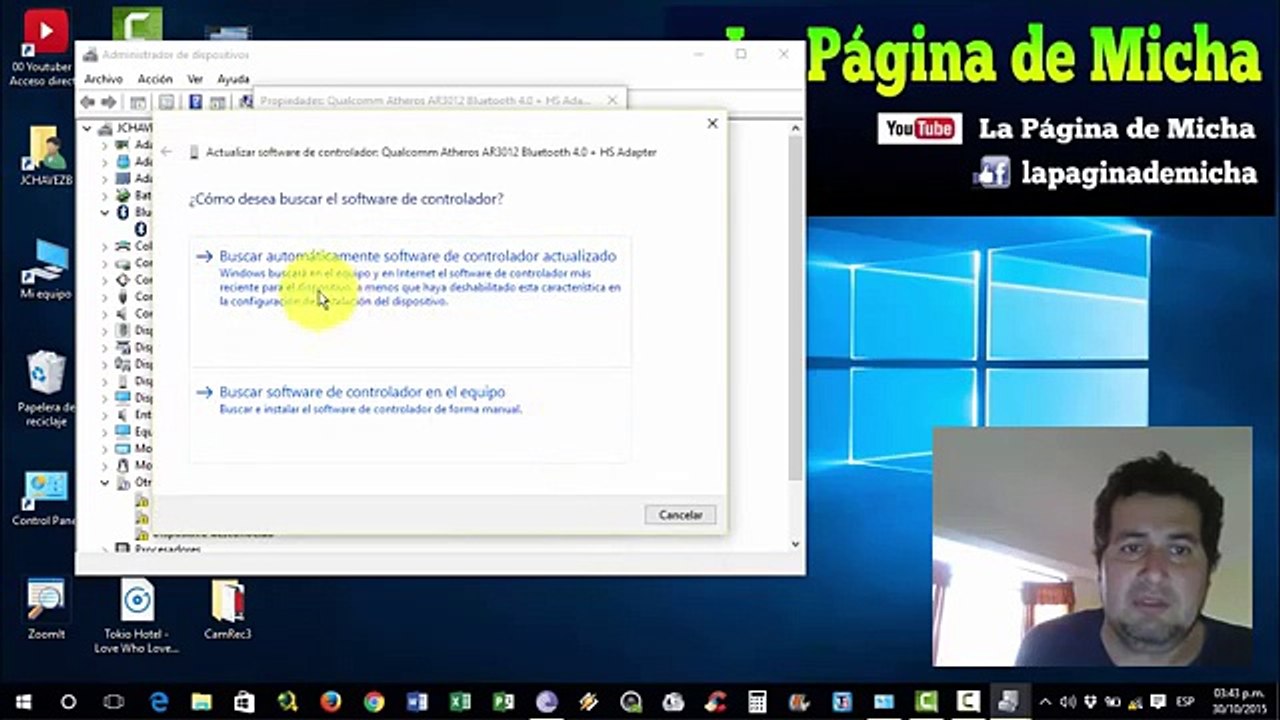The image size is (1280, 720).
Task: Open Excel from the taskbar
Action: click(460, 702)
